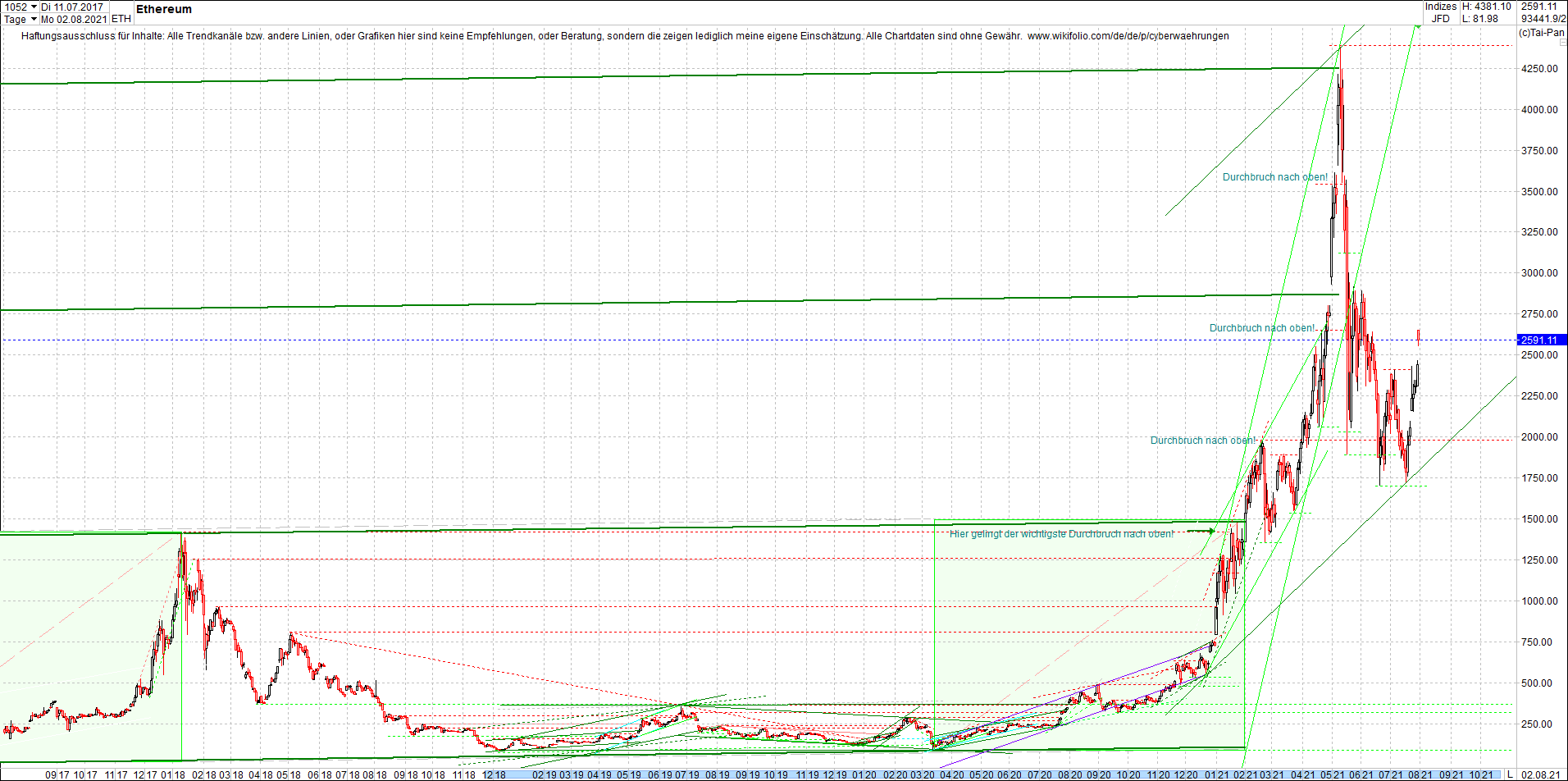Viewport: 1568px width, 781px height.
Task: Click the L marker at bottom right
Action: pyautogui.click(x=1511, y=774)
